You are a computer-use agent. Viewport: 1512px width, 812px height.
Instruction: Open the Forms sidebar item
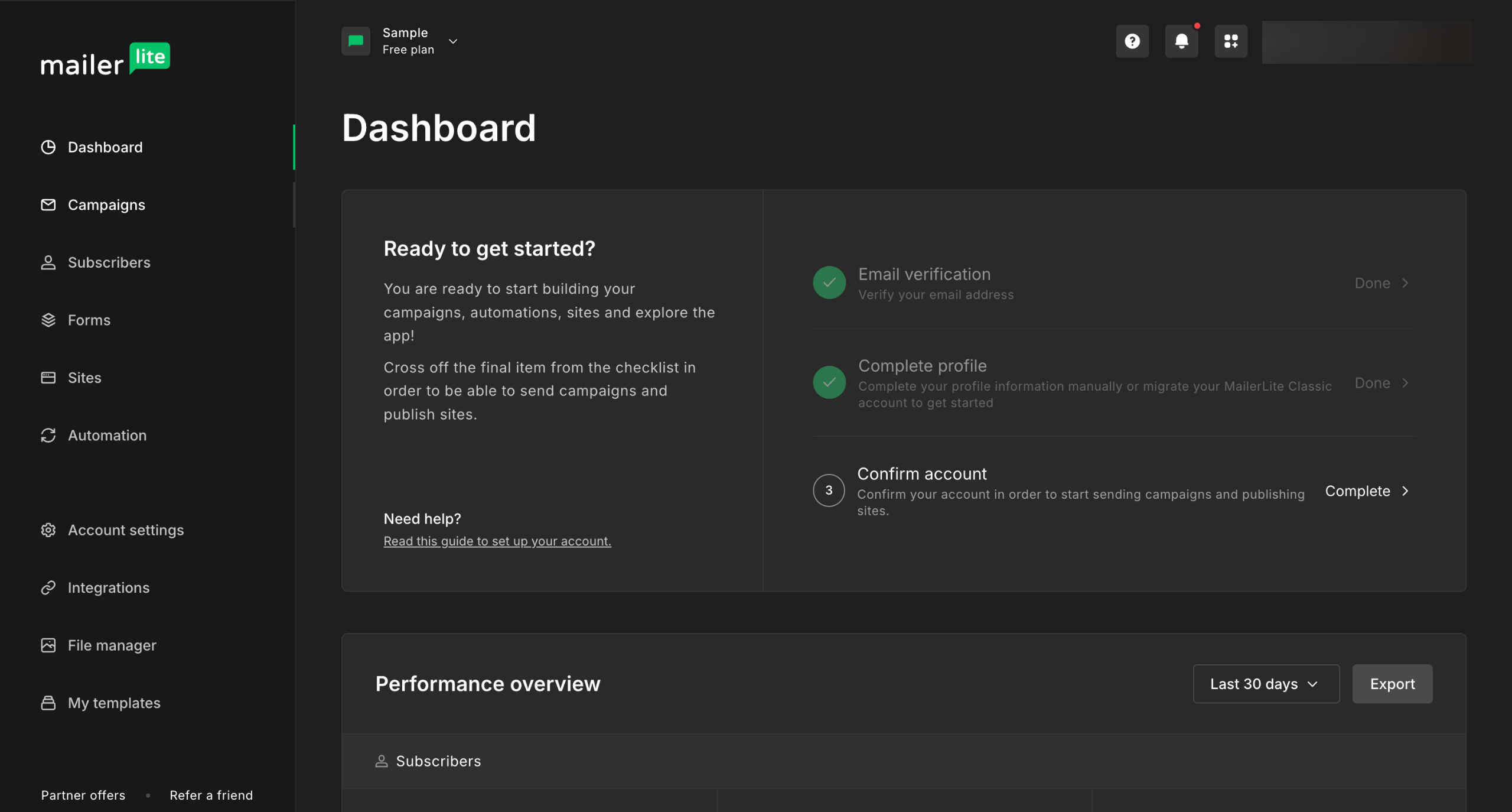(x=89, y=320)
